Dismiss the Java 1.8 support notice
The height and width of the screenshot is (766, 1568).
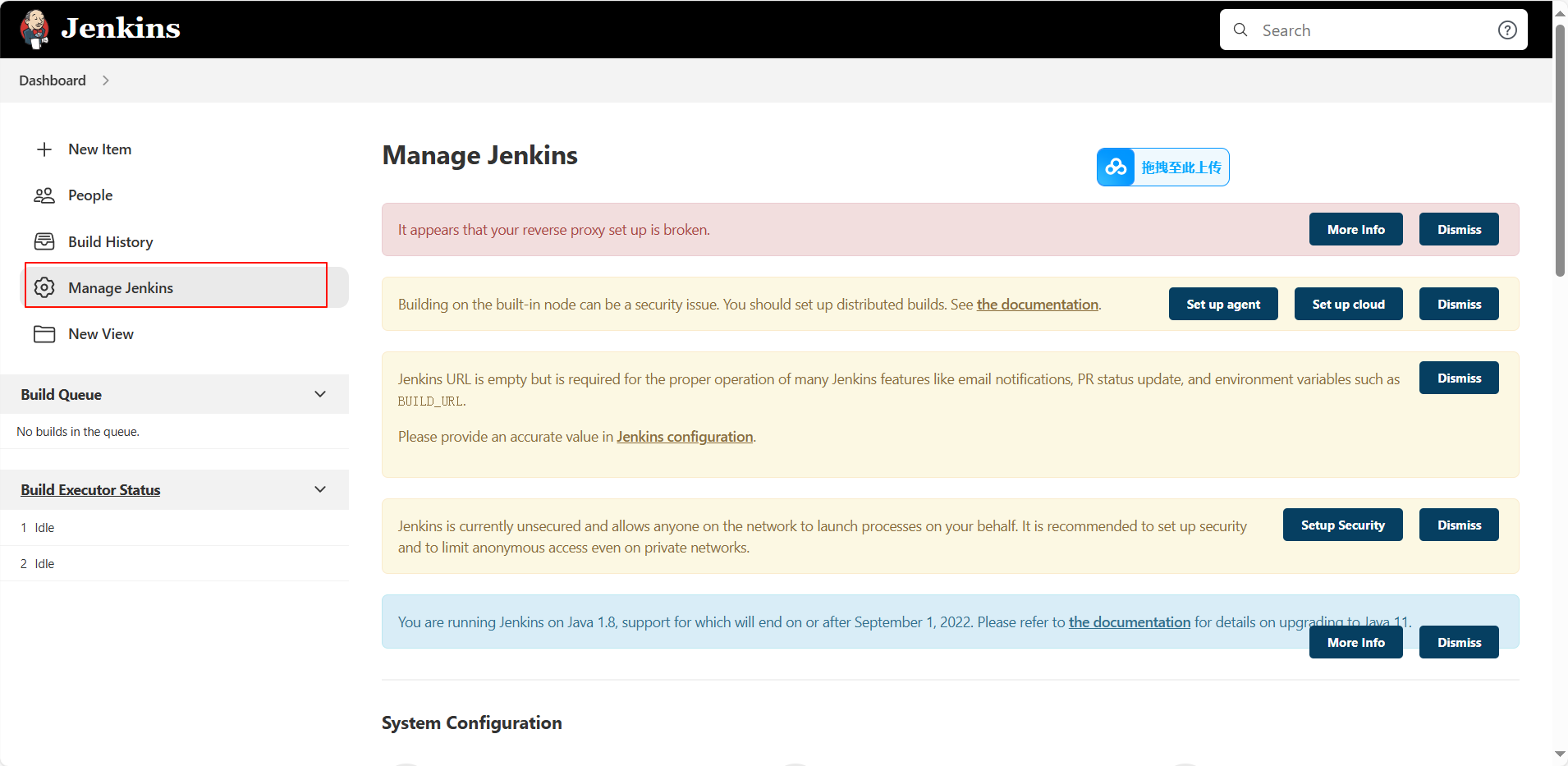coord(1459,642)
